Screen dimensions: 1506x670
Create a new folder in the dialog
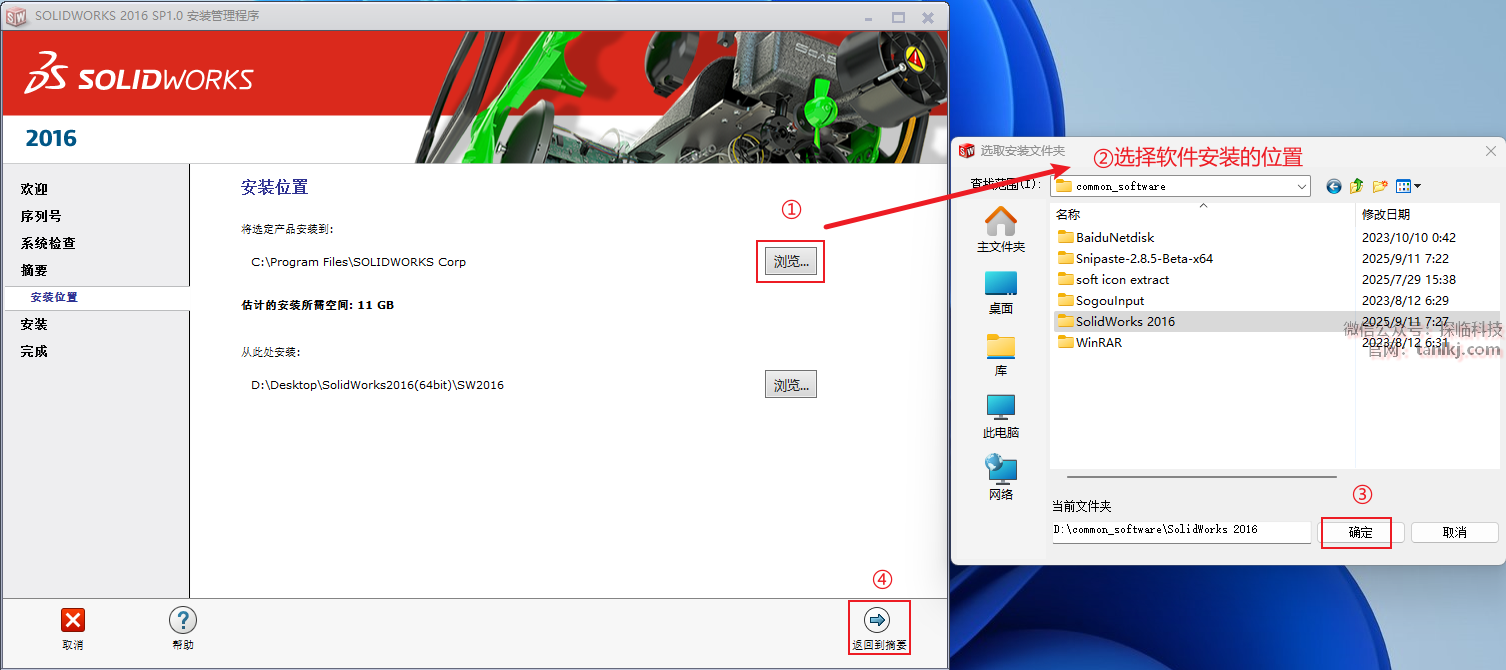(x=1380, y=186)
